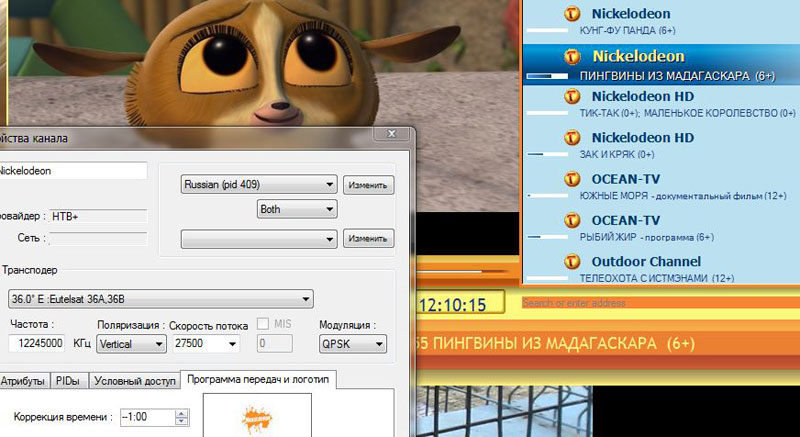Image resolution: width=800 pixels, height=437 pixels.
Task: Switch to the Атрибуты tab
Action: tap(22, 381)
